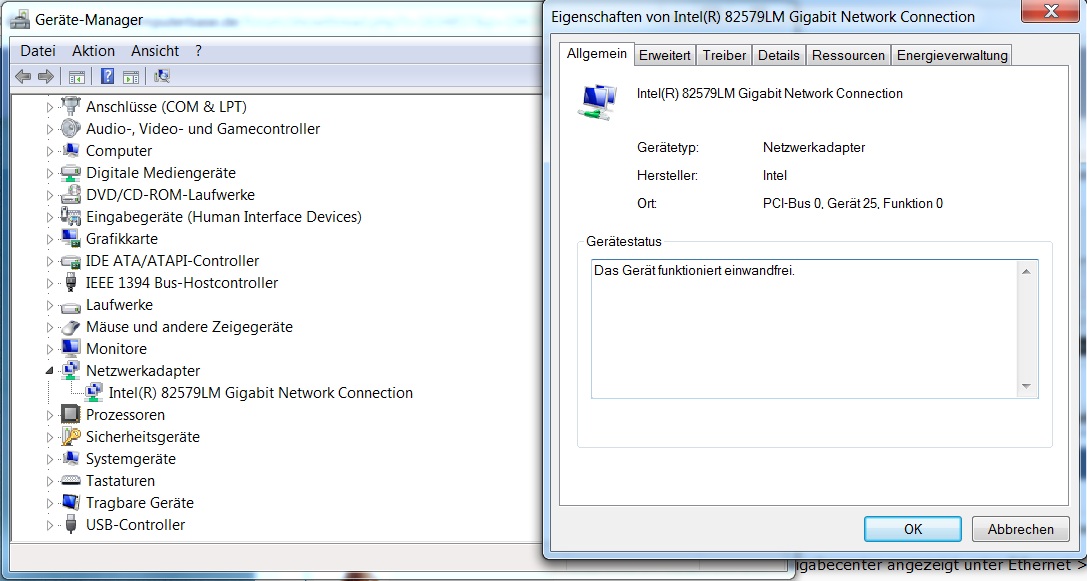1087x581 pixels.
Task: Click the DVD/CD-ROM-Laufwerke icon
Action: tap(70, 195)
